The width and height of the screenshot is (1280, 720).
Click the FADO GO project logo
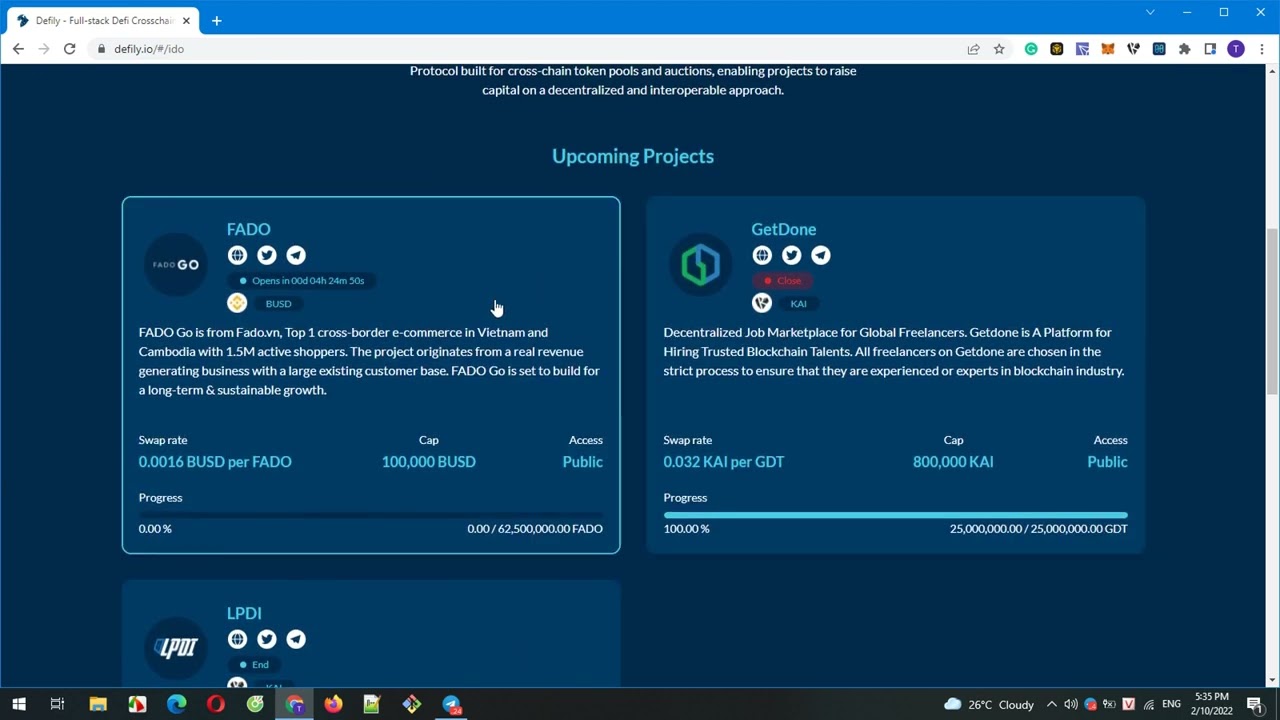pos(176,265)
